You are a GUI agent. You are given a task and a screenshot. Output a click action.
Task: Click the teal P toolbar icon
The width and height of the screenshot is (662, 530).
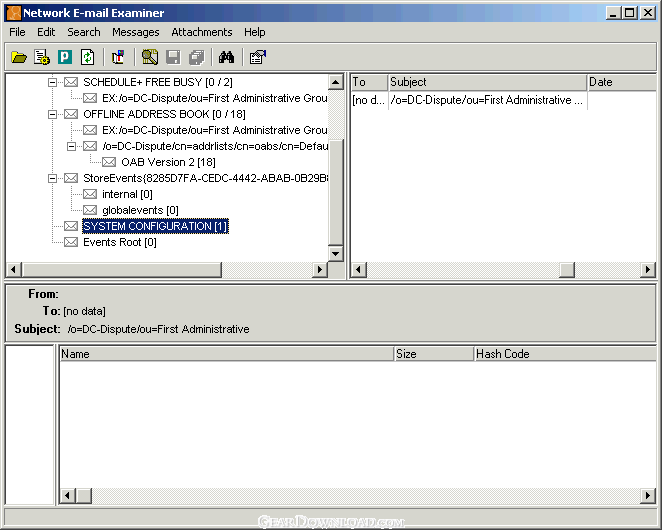[65, 57]
